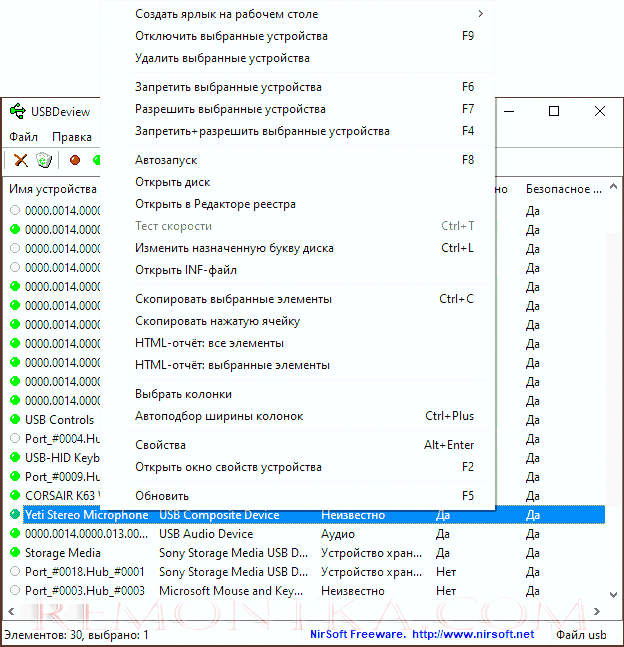
Task: Open the 'Файл' menu in menu bar
Action: click(x=24, y=137)
